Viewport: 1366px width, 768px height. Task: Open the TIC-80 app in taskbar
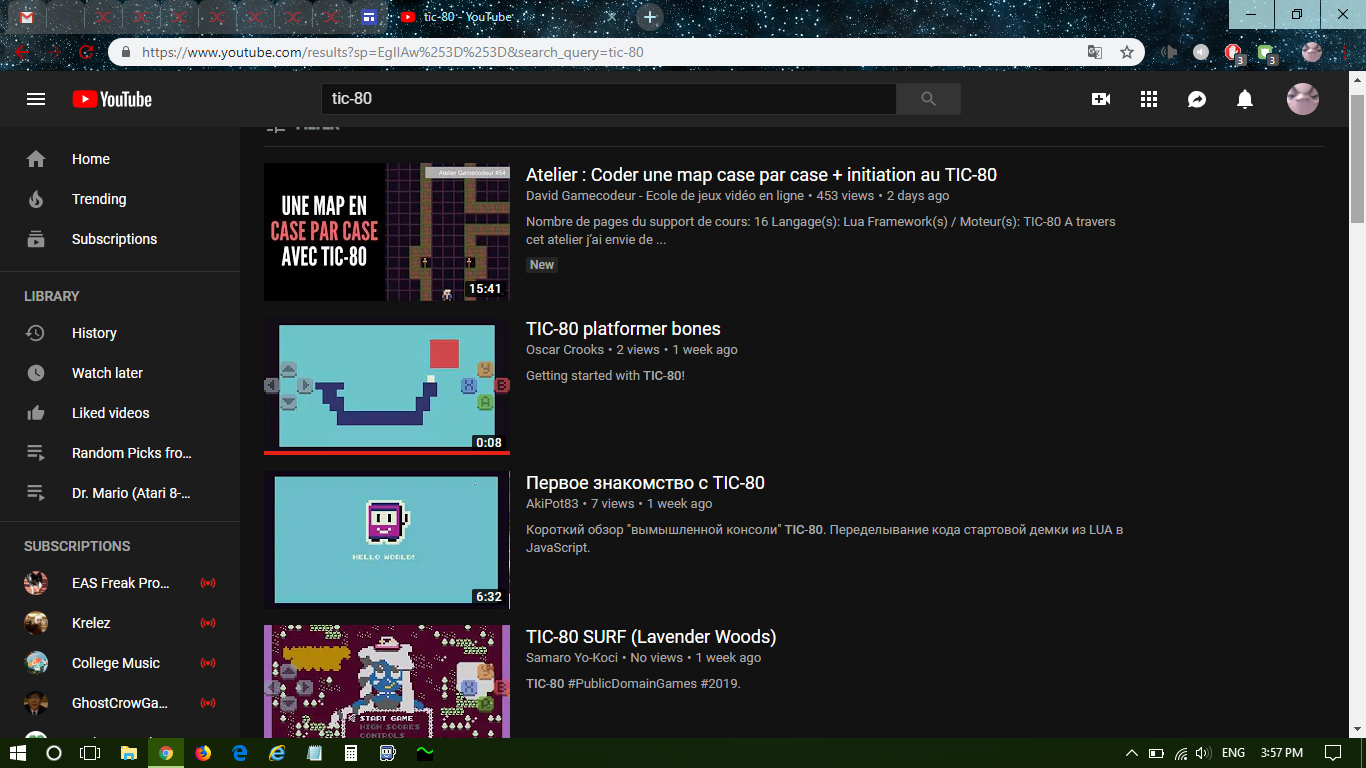coord(388,753)
